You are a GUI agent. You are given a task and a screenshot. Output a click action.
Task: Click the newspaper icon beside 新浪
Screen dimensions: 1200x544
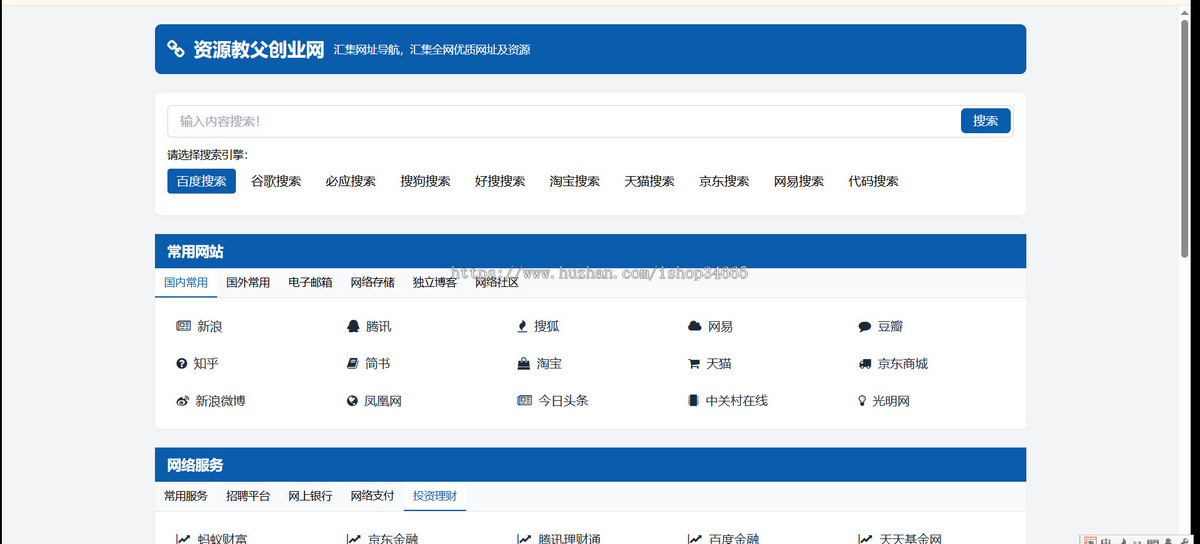click(x=183, y=326)
